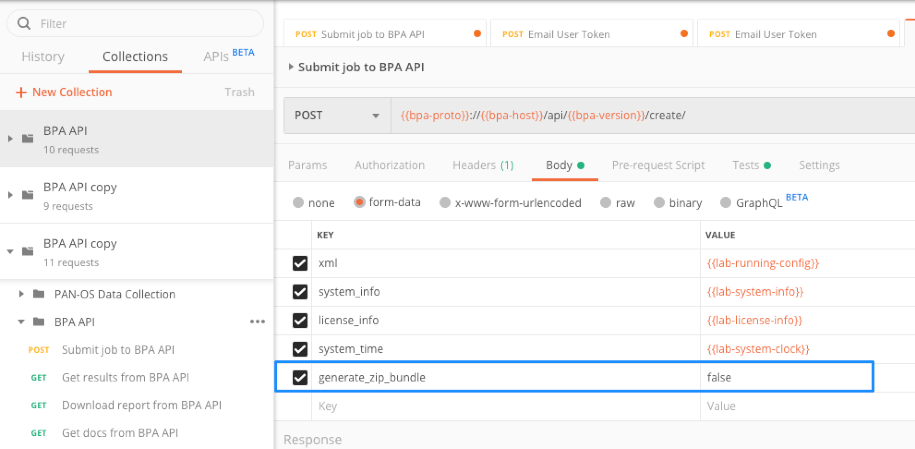Select the raw body type radio button

[605, 202]
